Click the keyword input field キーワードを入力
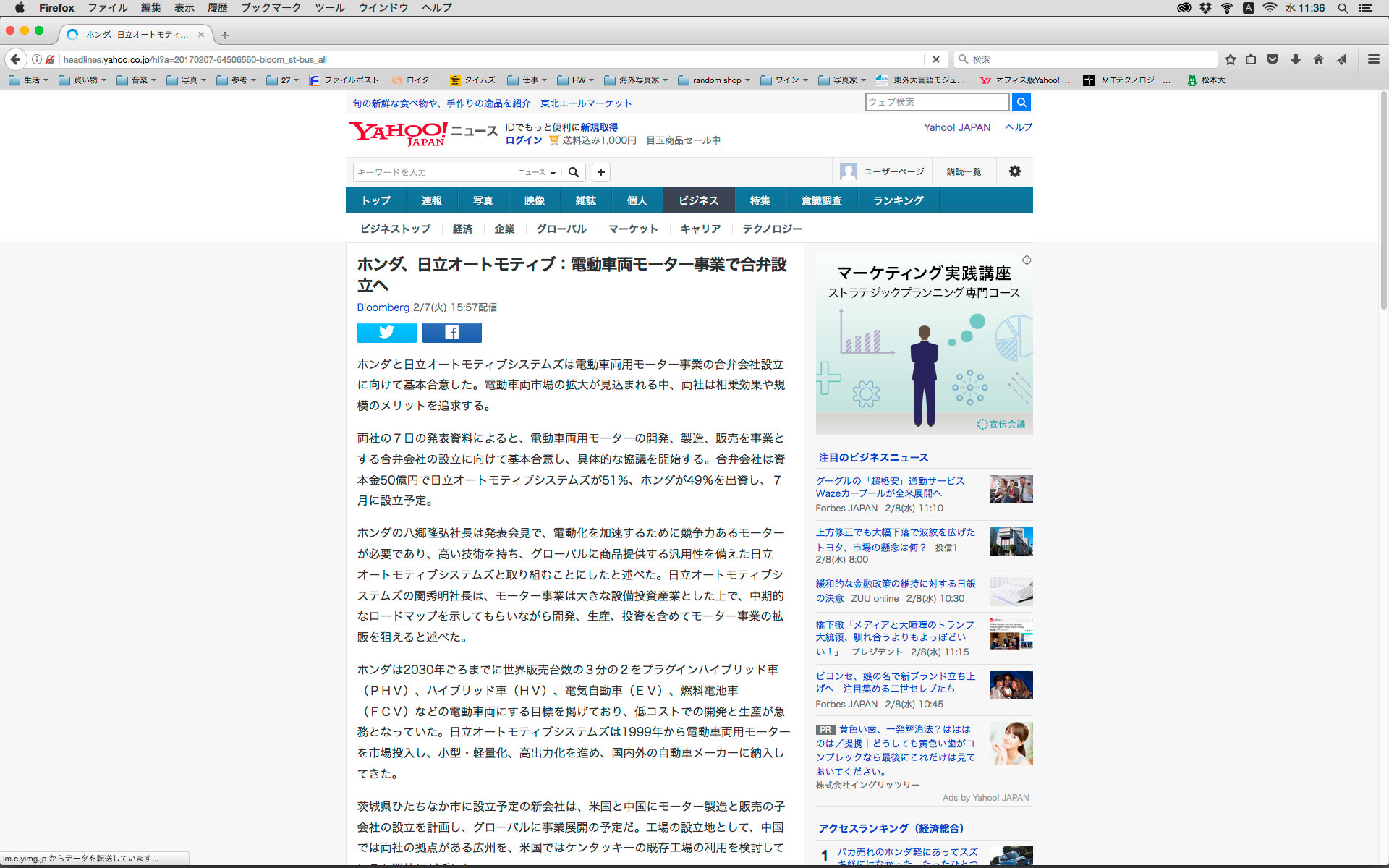This screenshot has height=868, width=1389. pyautogui.click(x=434, y=172)
